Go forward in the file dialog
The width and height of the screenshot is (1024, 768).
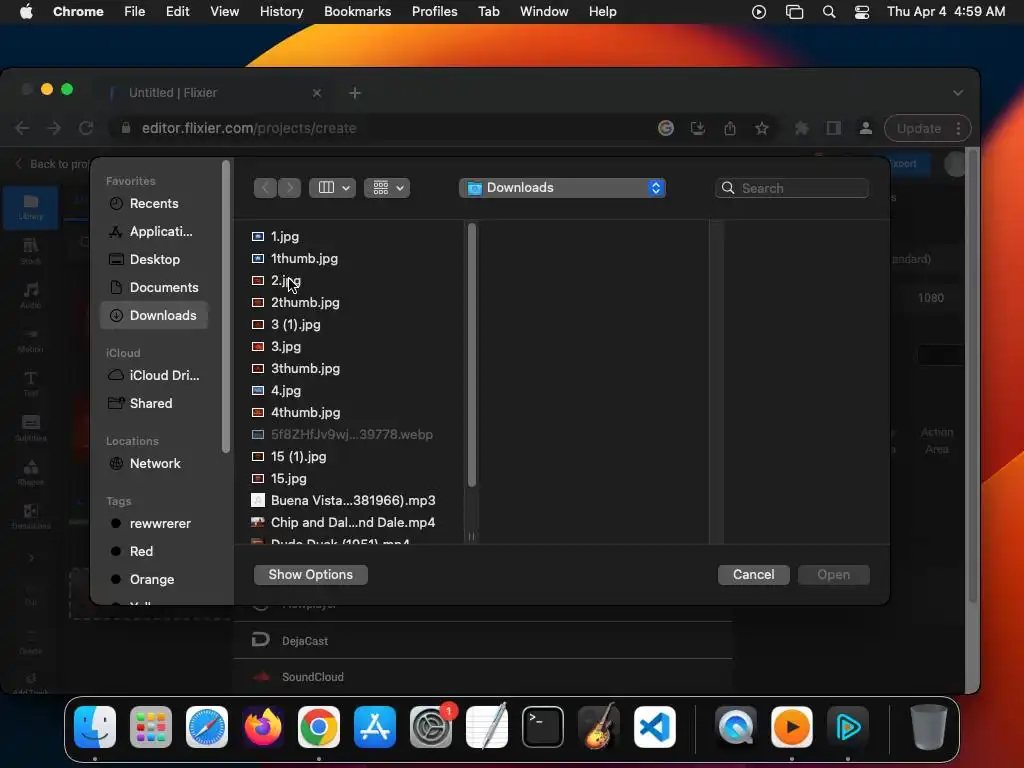(x=289, y=188)
